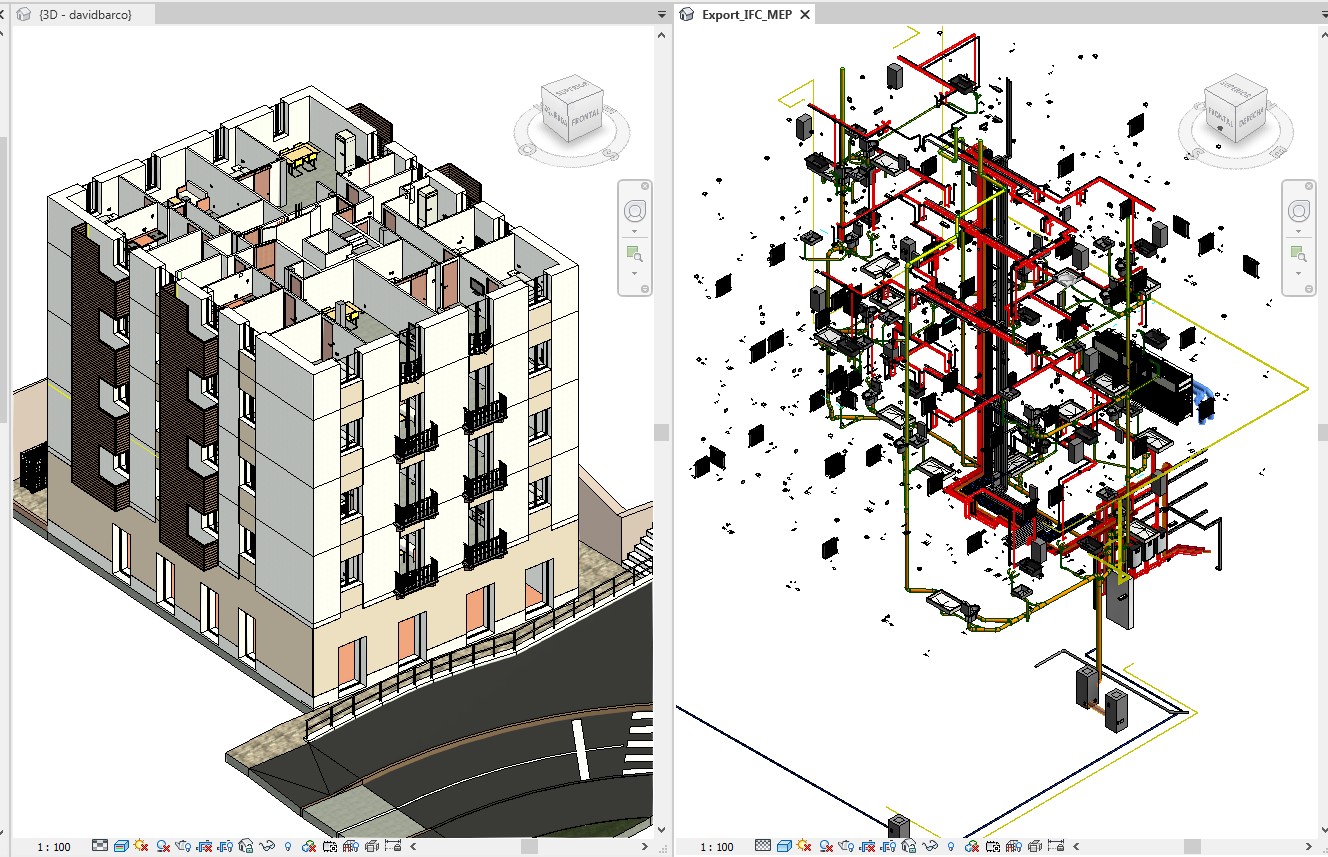Screen dimensions: 1328x857
Task: Click right scroll arrow in Export_IFC_MEP view
Action: [x=1309, y=846]
